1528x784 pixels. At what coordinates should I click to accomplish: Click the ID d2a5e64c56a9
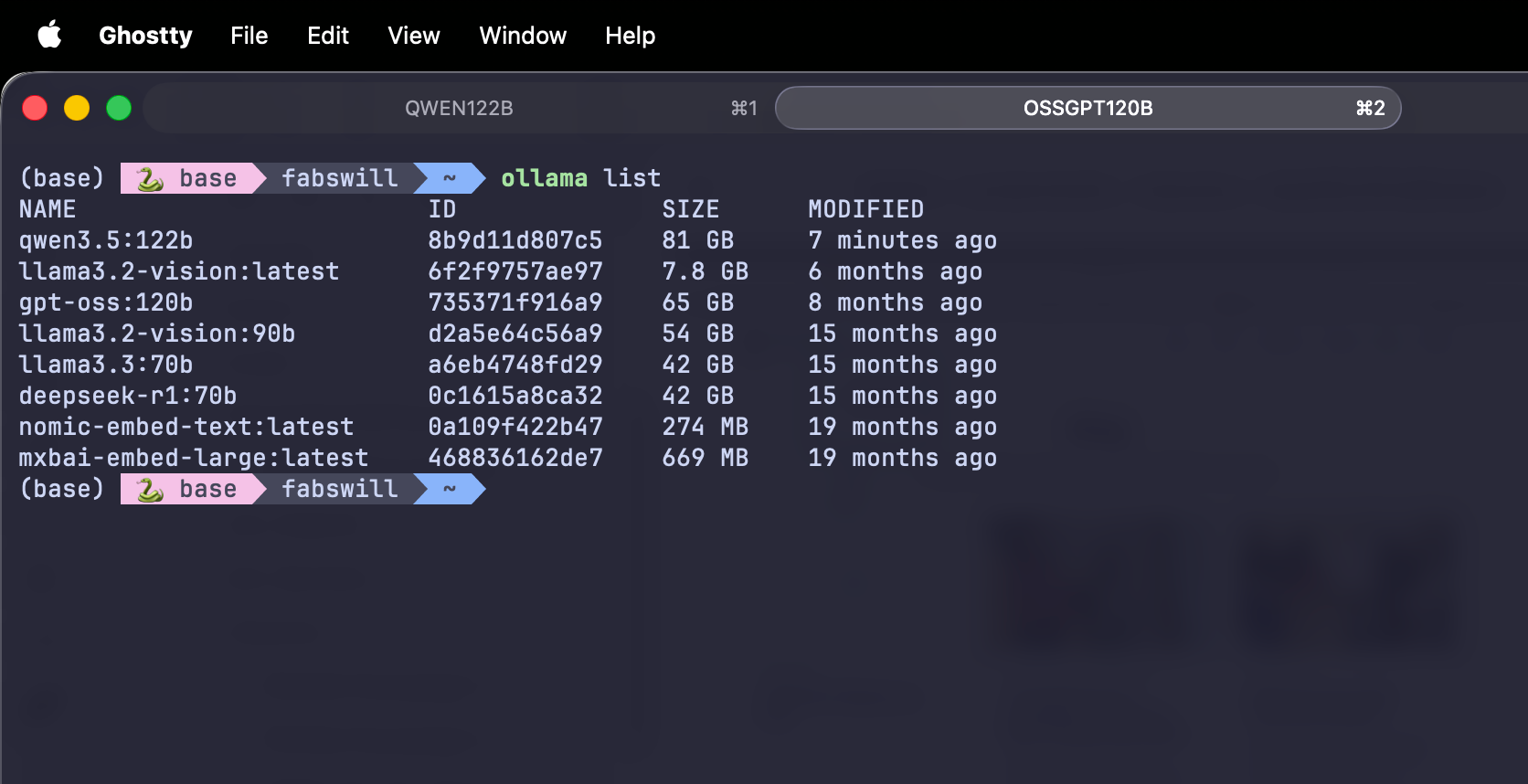[x=515, y=334]
